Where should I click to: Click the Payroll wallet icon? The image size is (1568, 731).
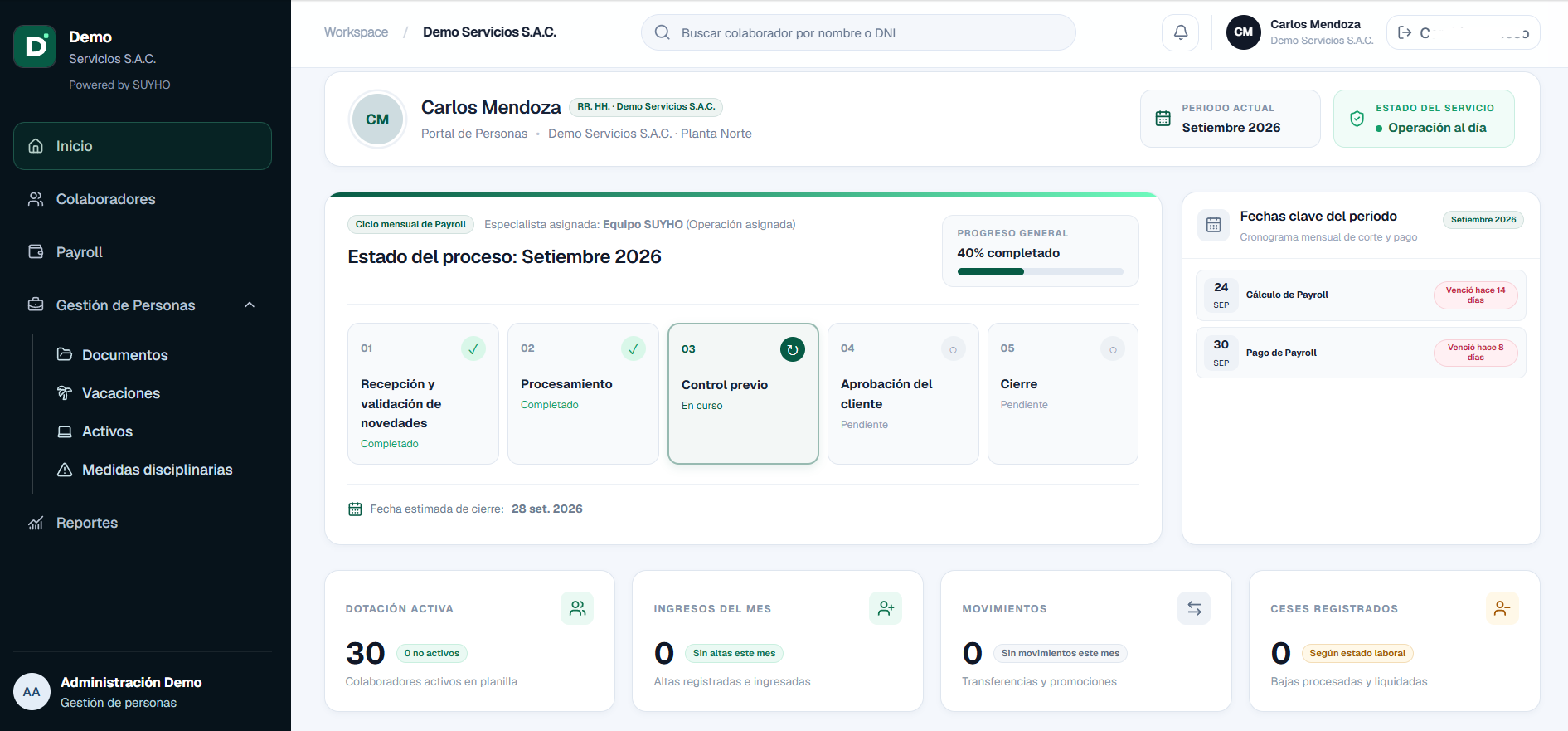[x=36, y=251]
